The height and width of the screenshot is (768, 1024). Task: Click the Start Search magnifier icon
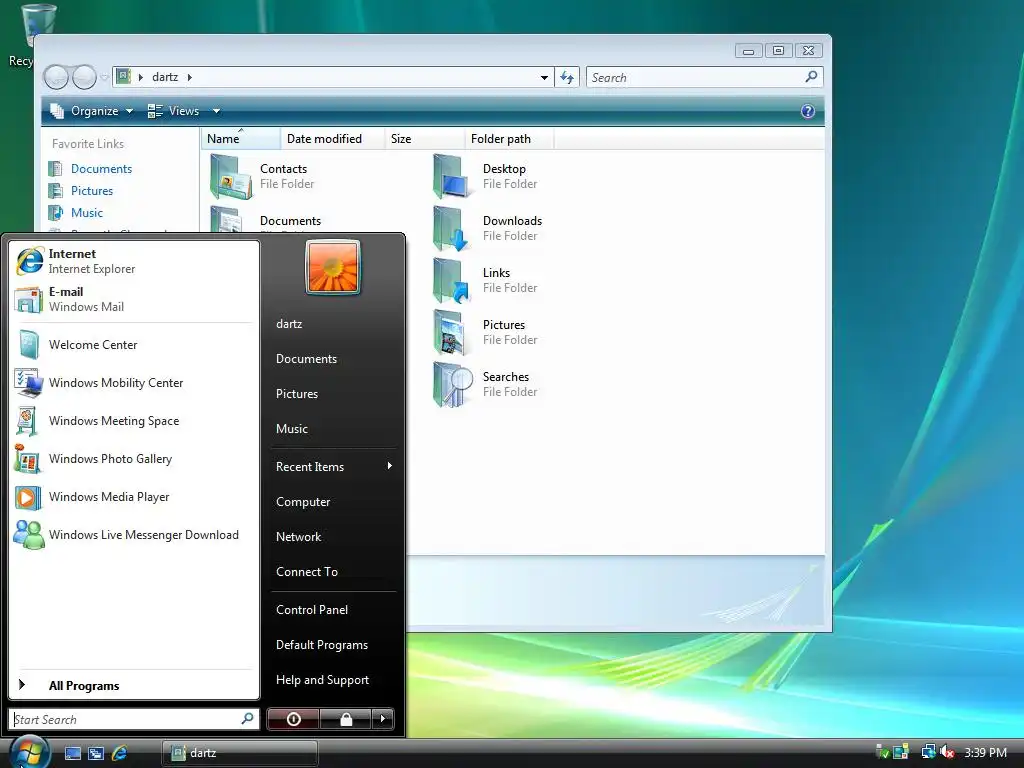(247, 718)
